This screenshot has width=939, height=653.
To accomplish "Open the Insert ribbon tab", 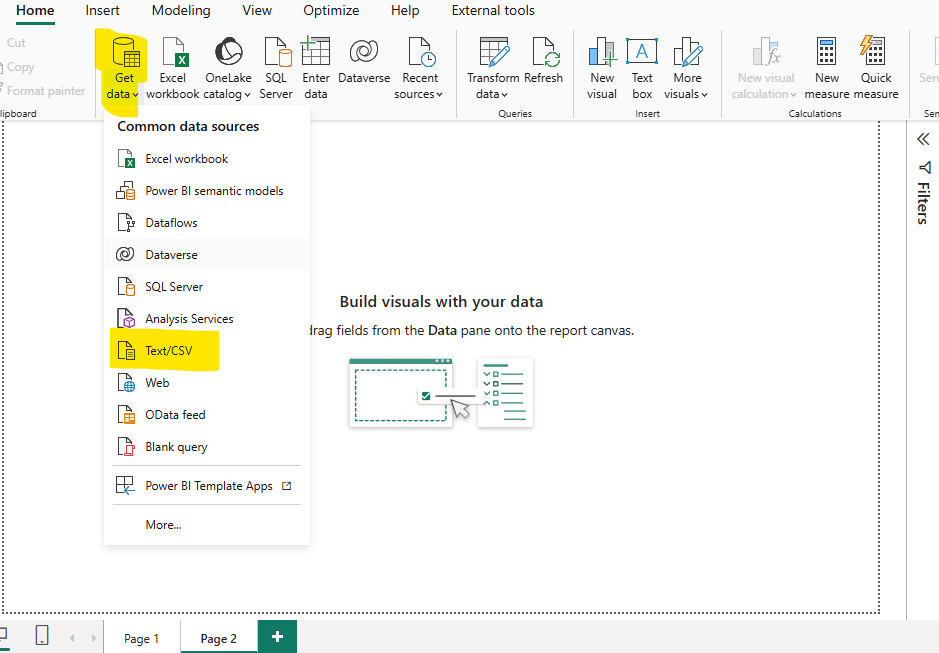I will pyautogui.click(x=102, y=11).
